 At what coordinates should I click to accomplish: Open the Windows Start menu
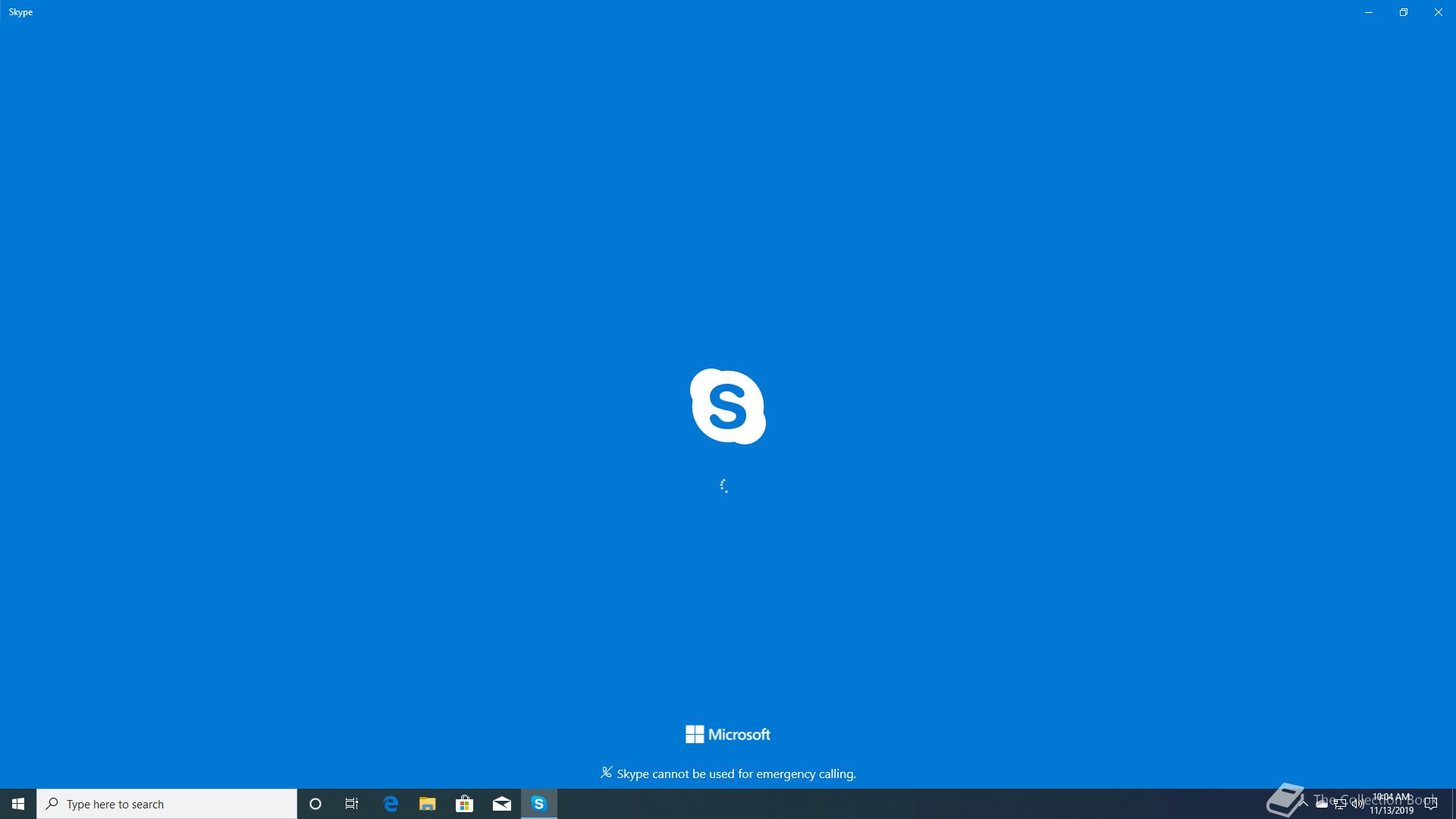click(18, 804)
